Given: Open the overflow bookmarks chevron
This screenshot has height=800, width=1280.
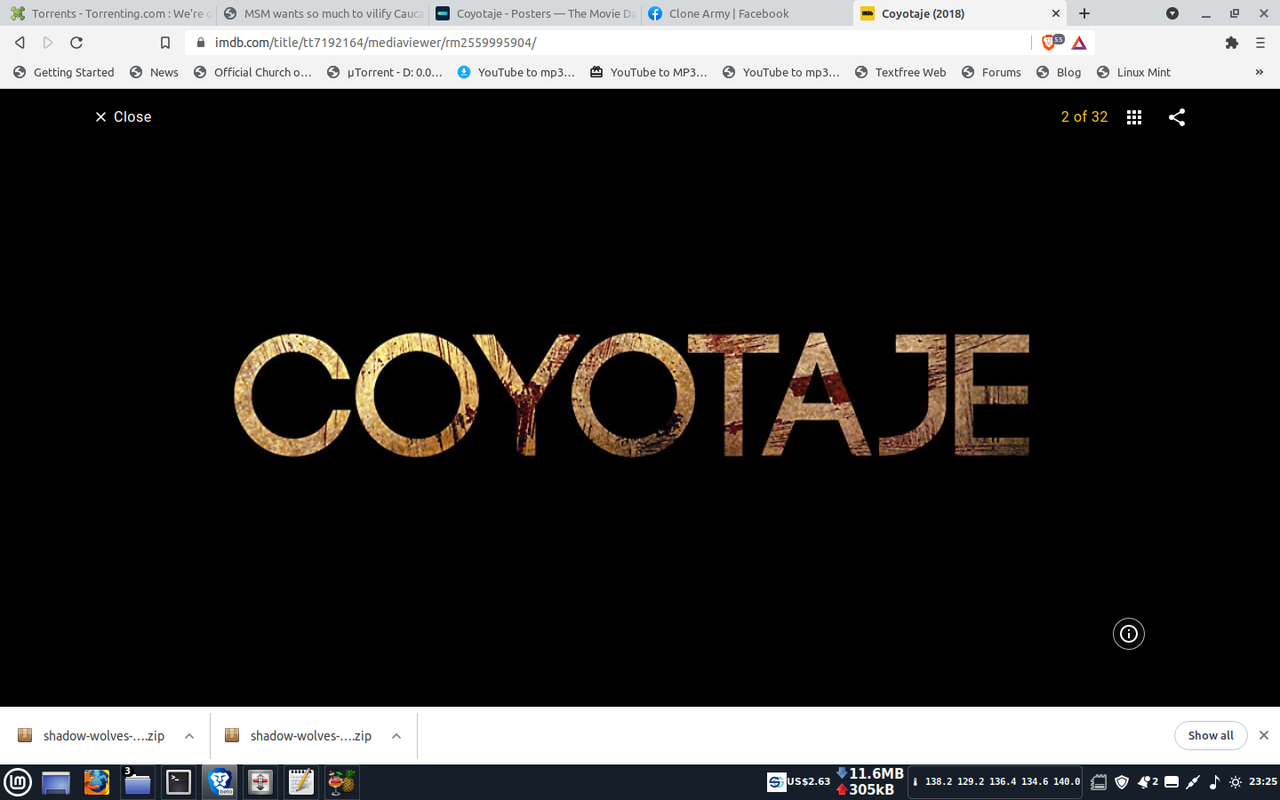Looking at the screenshot, I should (x=1259, y=72).
